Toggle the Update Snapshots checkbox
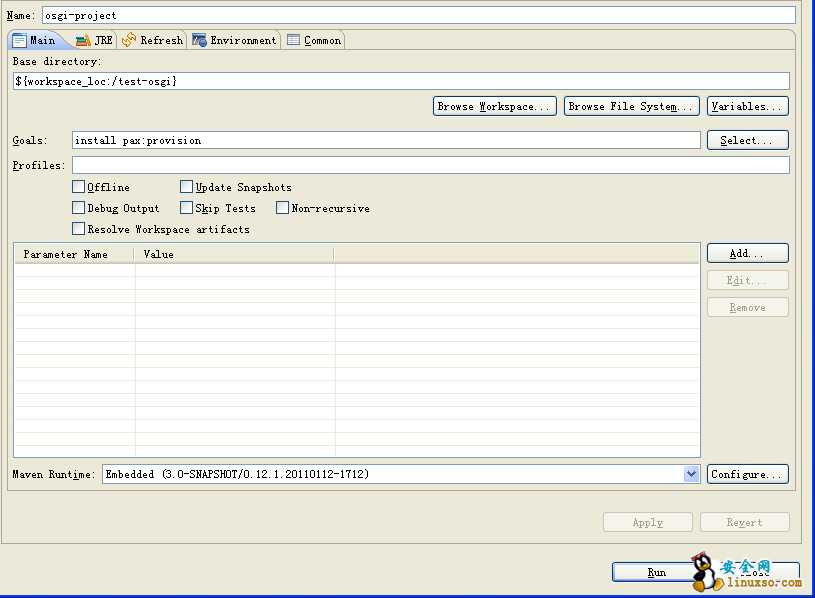Image resolution: width=815 pixels, height=598 pixels. (x=187, y=187)
